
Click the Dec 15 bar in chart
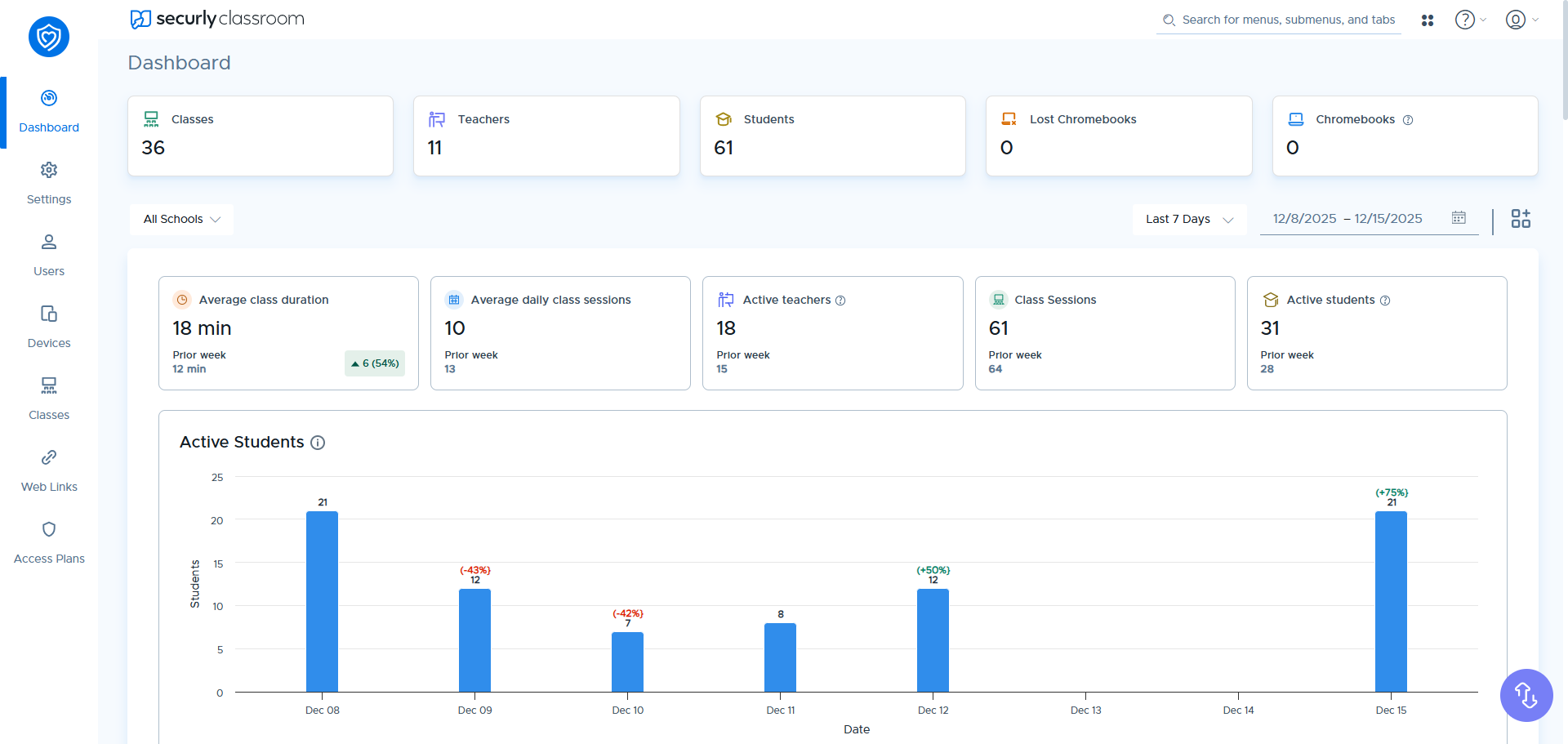tap(1390, 601)
